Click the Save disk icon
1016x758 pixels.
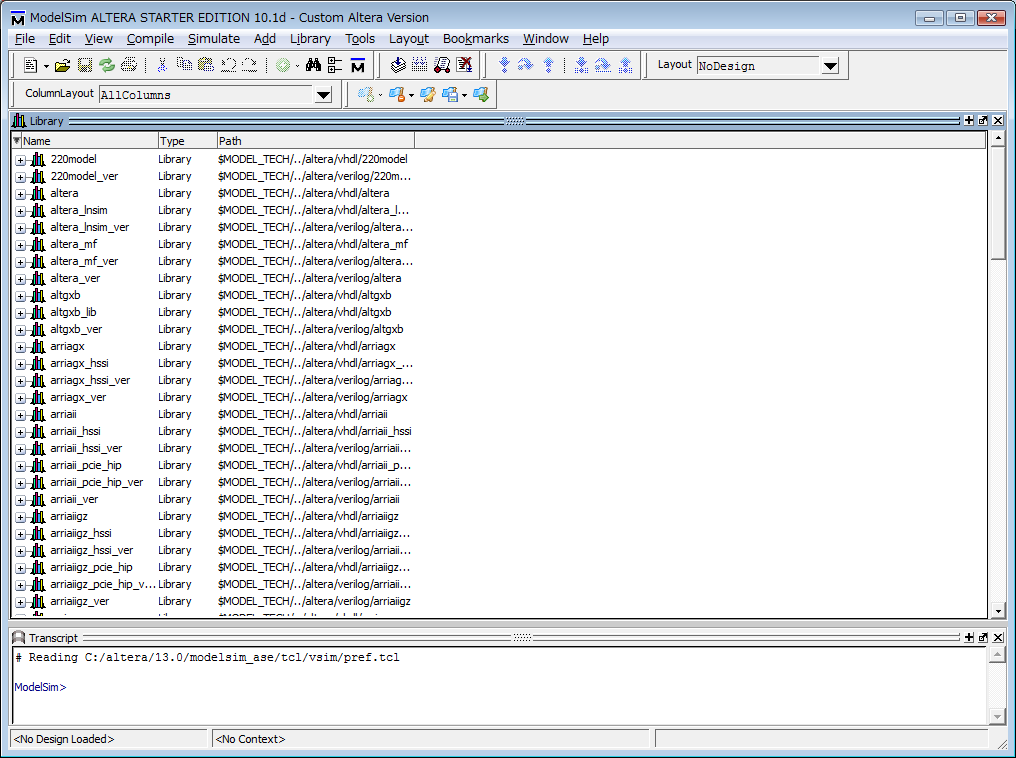(84, 65)
